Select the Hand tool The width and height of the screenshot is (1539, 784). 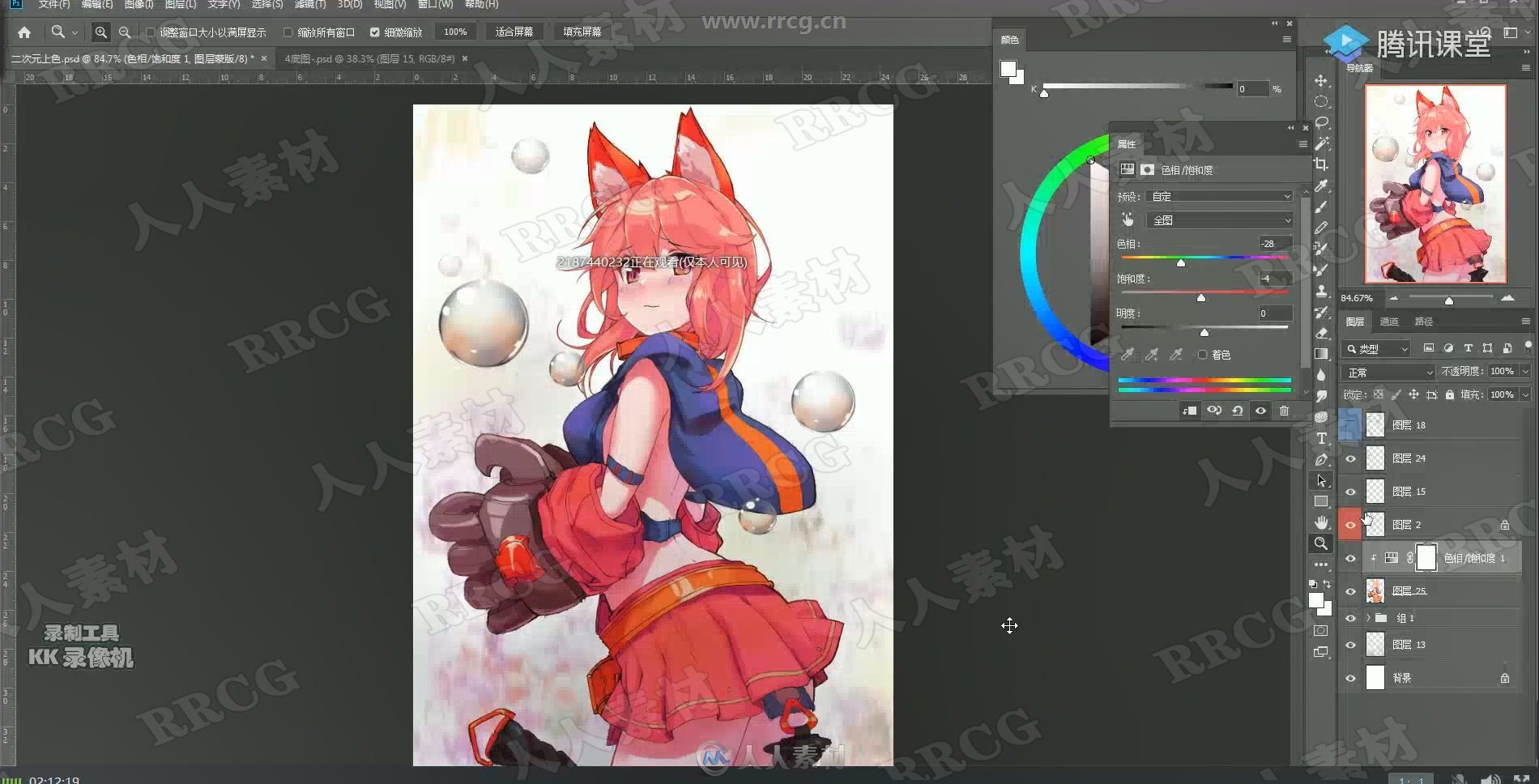(1321, 522)
